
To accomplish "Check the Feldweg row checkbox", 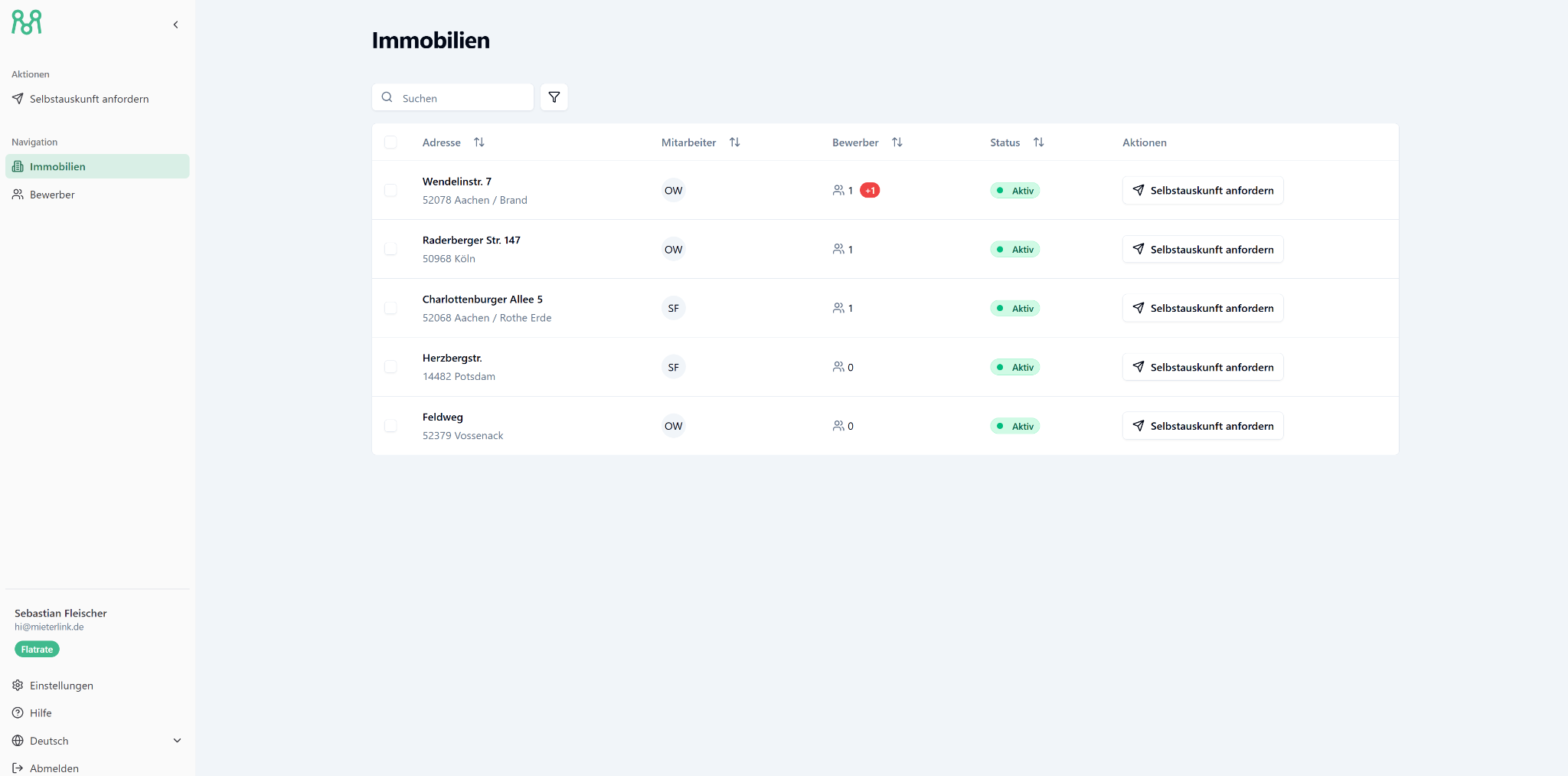I will [390, 426].
